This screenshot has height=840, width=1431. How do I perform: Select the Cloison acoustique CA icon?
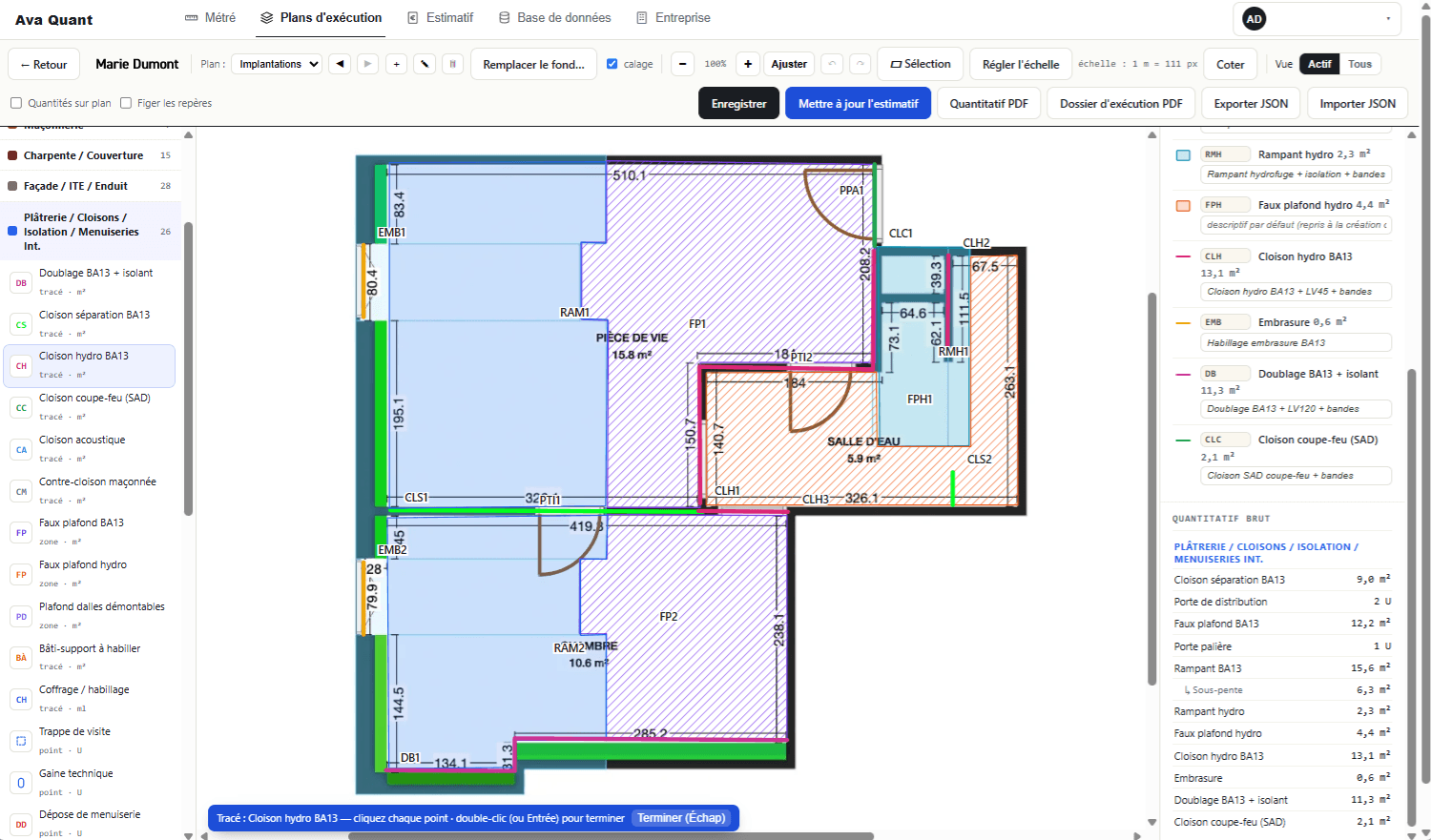[x=21, y=449]
